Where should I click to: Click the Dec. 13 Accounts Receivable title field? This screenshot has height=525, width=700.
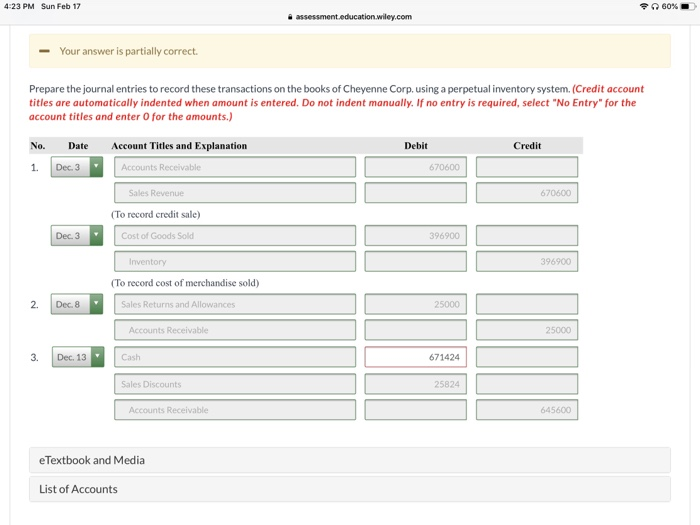tap(235, 410)
